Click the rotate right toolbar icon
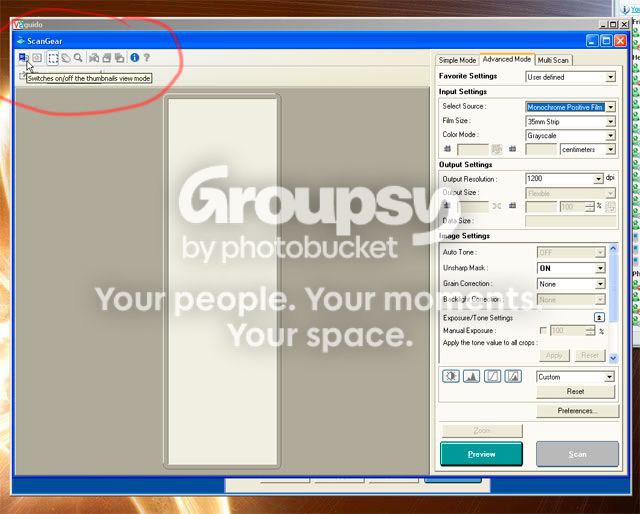Screen dimensions: 640x514 tap(119, 58)
